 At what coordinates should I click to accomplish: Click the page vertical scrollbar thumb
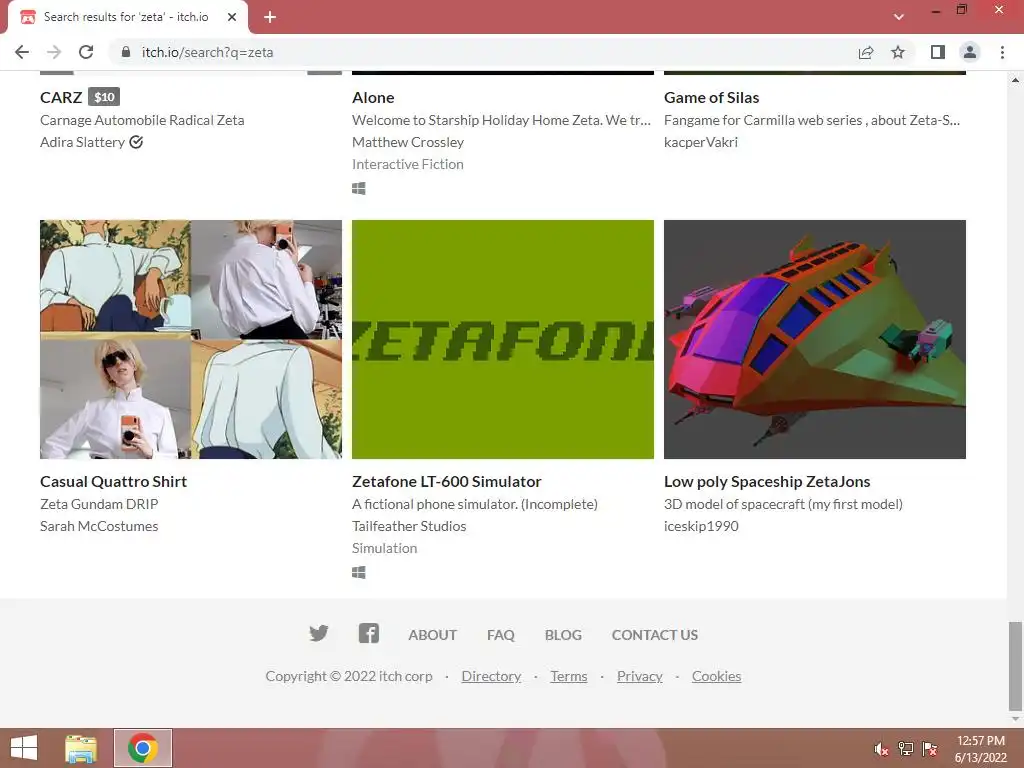coord(1015,666)
